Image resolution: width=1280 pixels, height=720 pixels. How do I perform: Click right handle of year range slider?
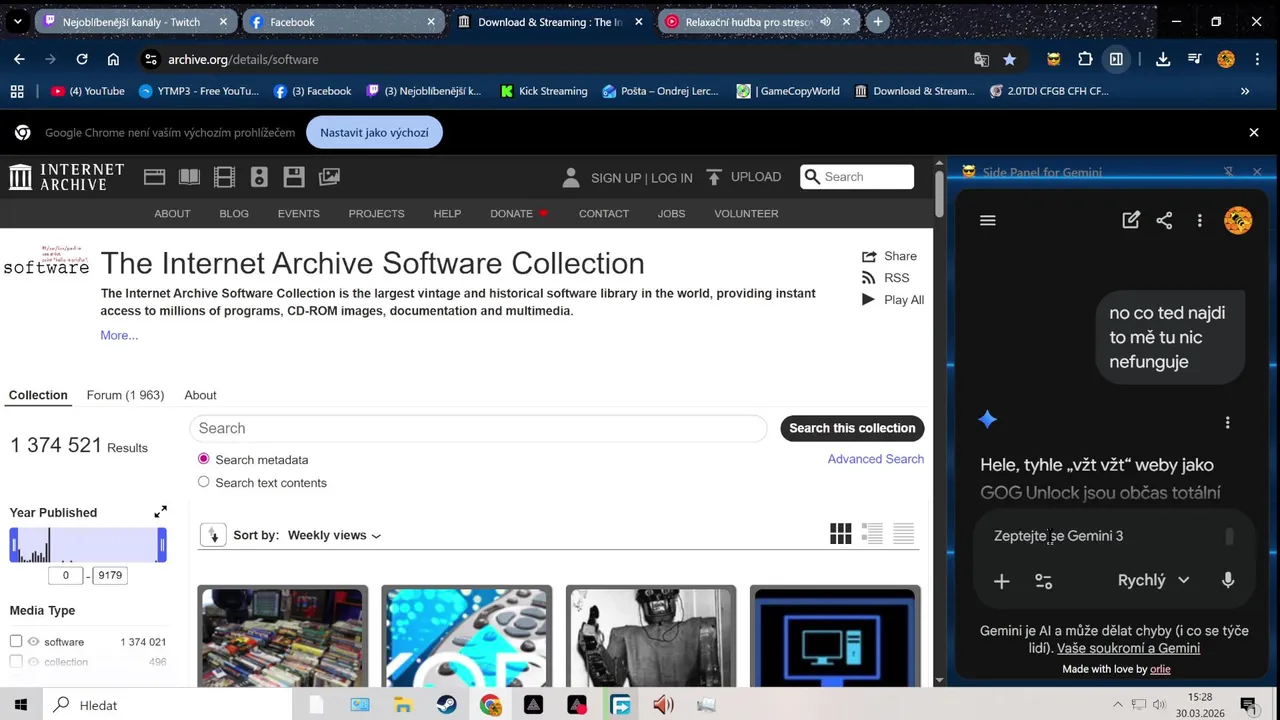(x=162, y=546)
